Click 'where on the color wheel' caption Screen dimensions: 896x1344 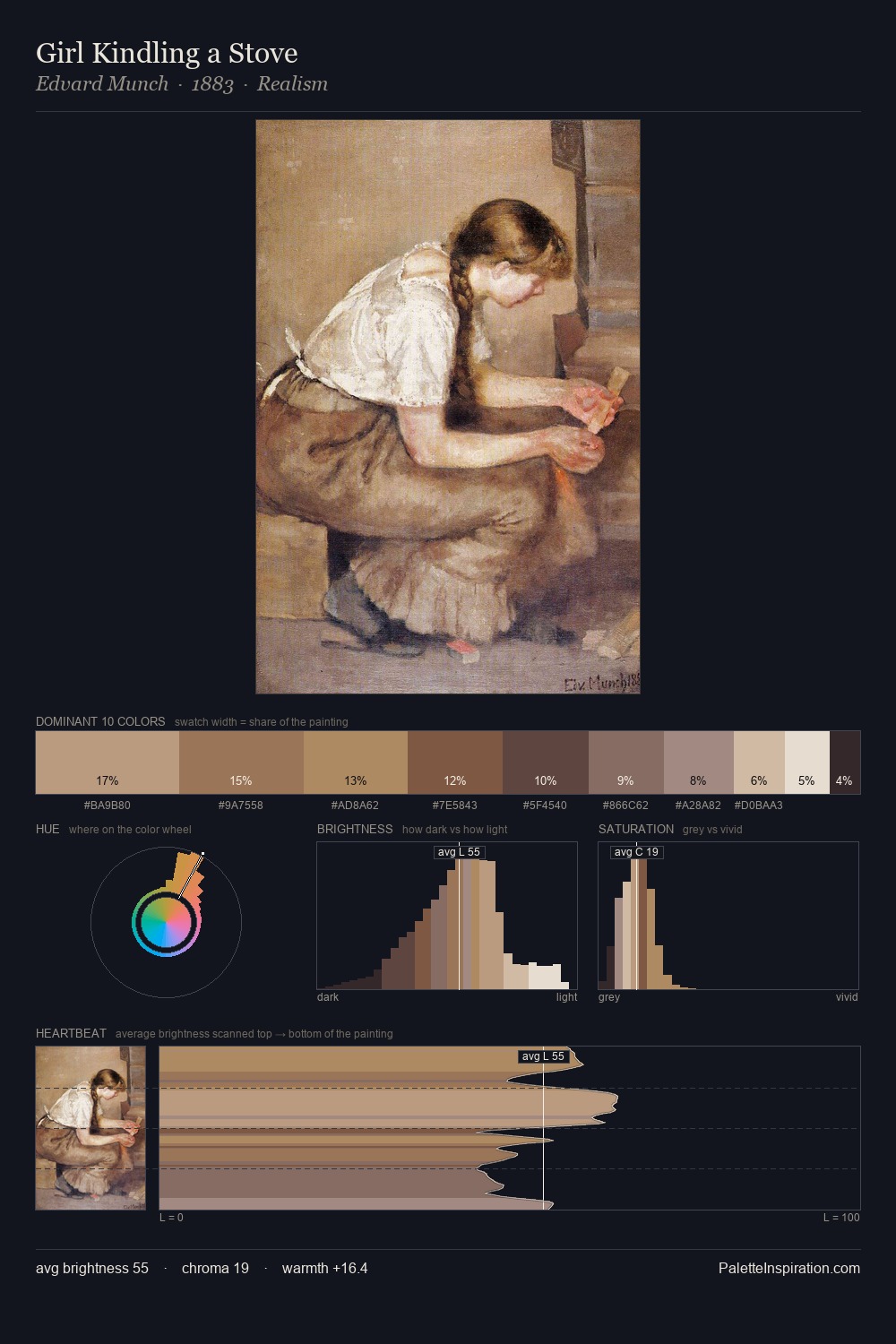click(130, 829)
